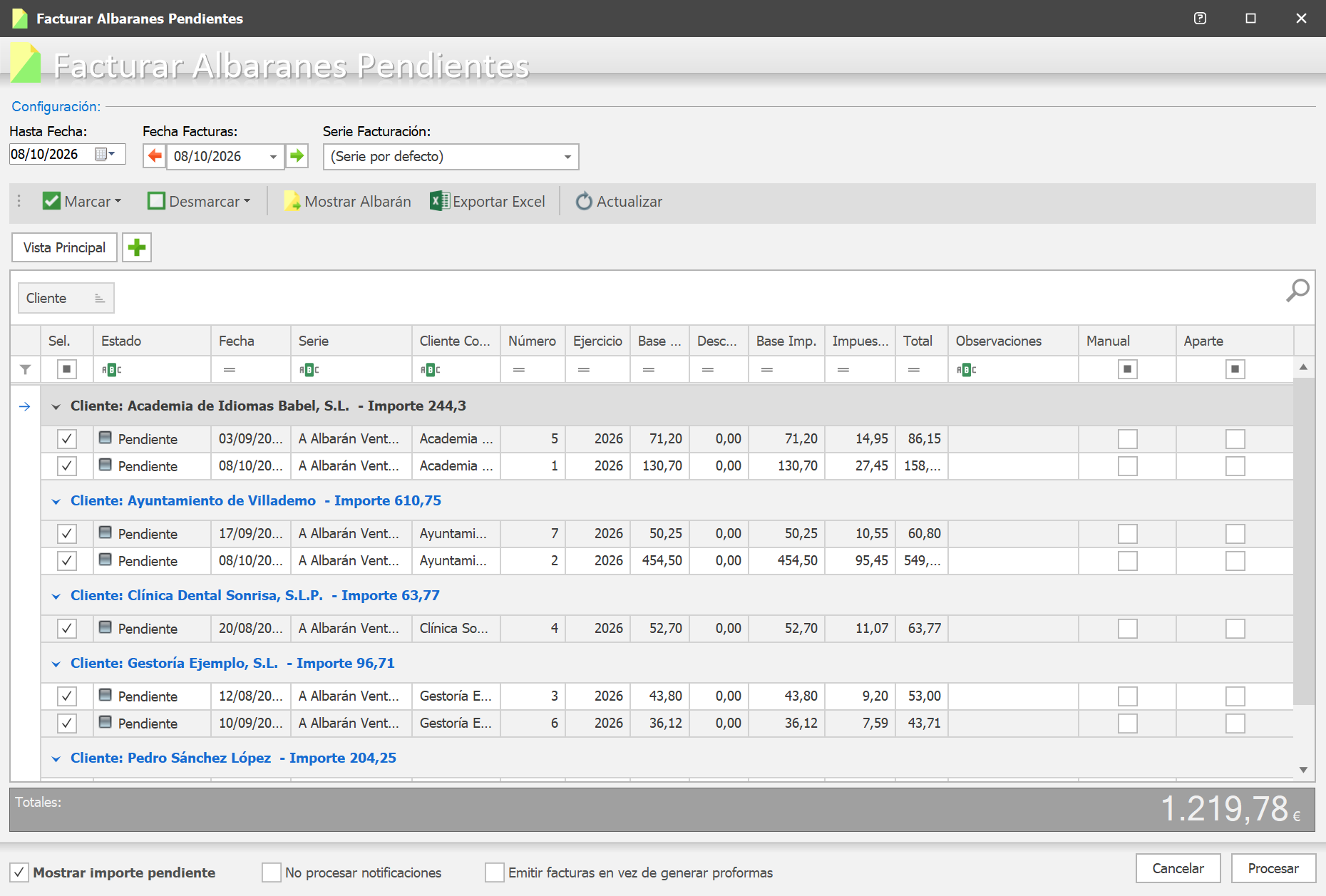Toggle Aparte checkbox for Clínica albarán 4
This screenshot has width=1326, height=896.
point(1235,629)
